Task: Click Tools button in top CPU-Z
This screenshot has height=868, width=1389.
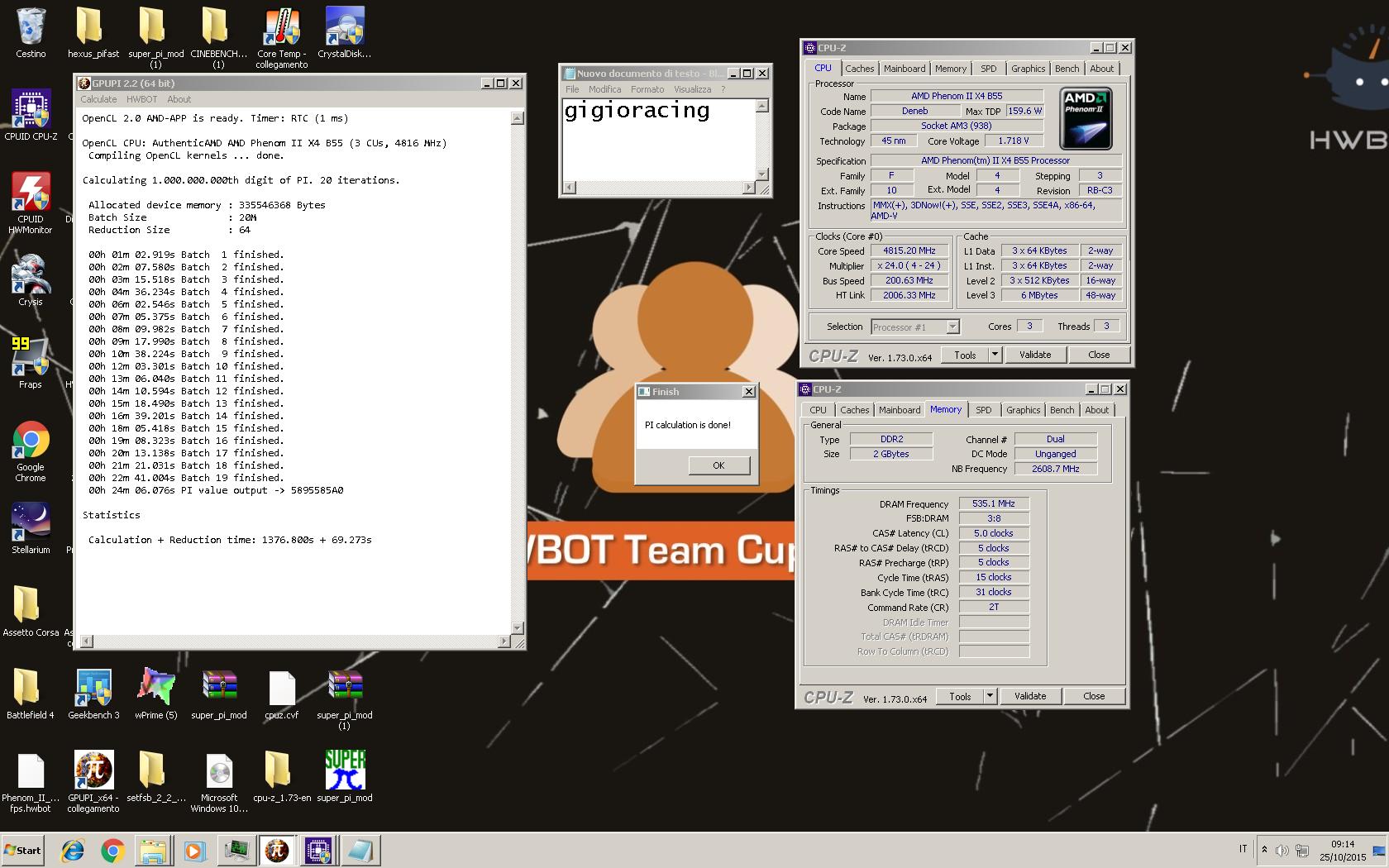Action: (x=965, y=355)
